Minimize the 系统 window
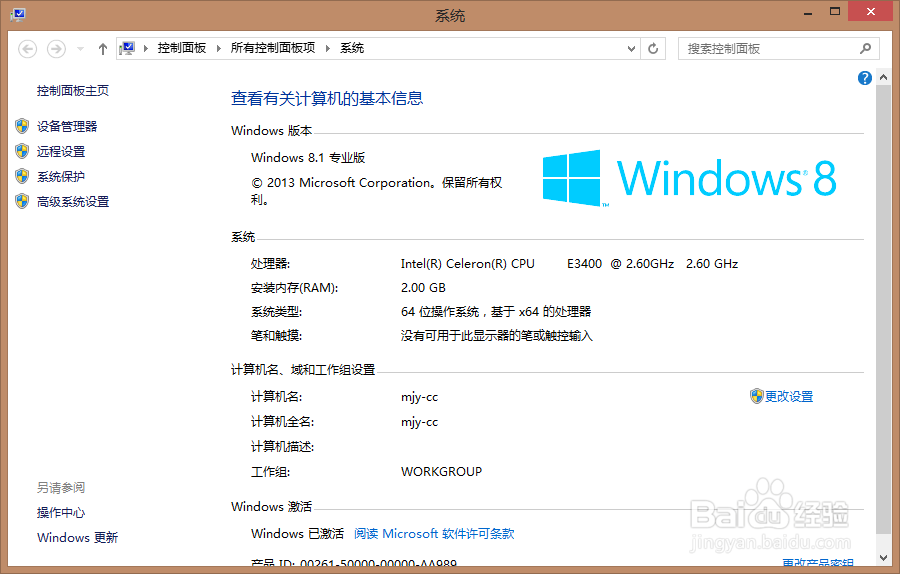Image resolution: width=900 pixels, height=574 pixels. pyautogui.click(x=808, y=12)
